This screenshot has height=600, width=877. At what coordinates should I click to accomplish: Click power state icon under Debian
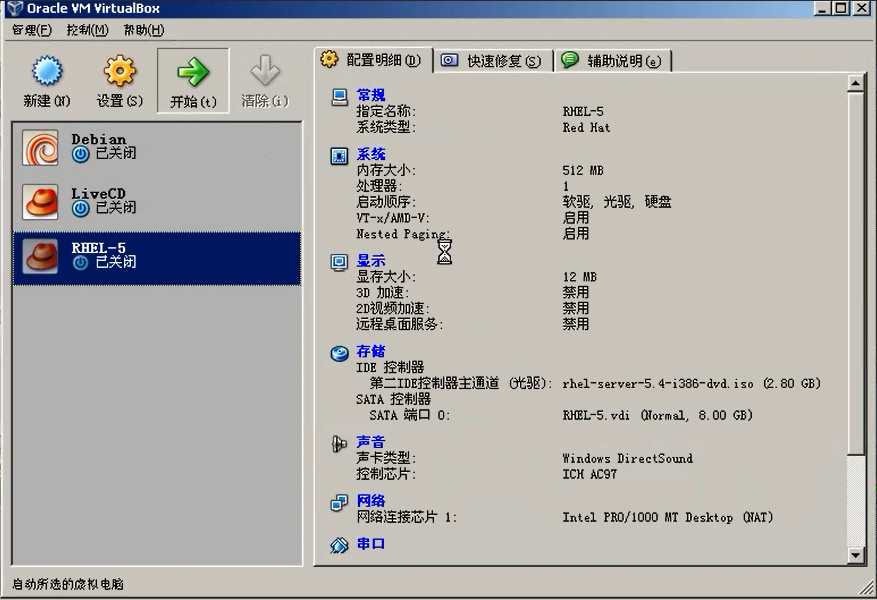pos(81,154)
